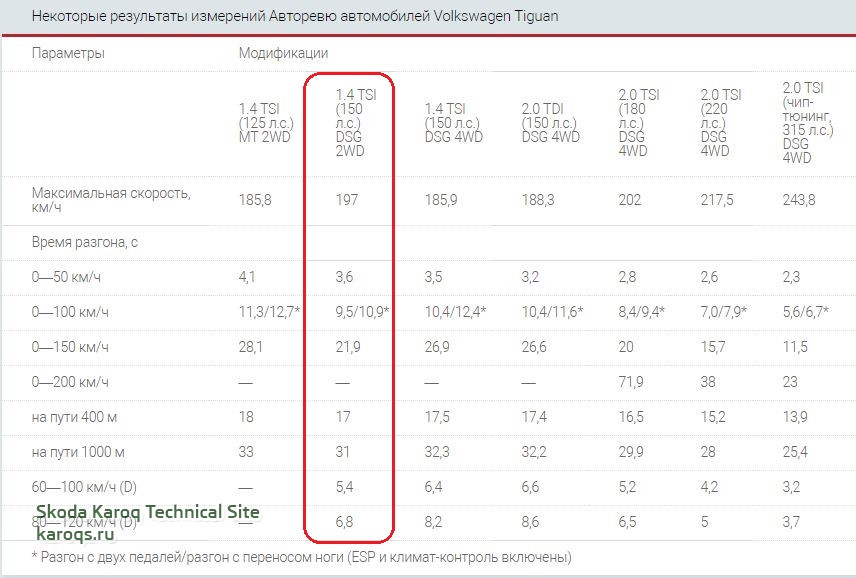Click the '0—100 км/ч' row label
The height and width of the screenshot is (578, 856).
pyautogui.click(x=70, y=312)
